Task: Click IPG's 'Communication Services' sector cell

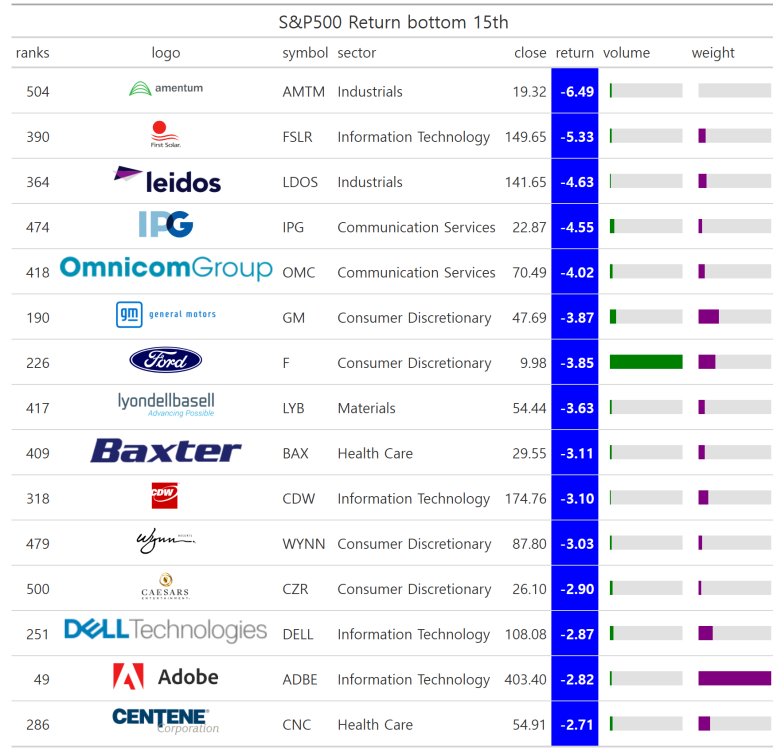Action: coord(416,227)
